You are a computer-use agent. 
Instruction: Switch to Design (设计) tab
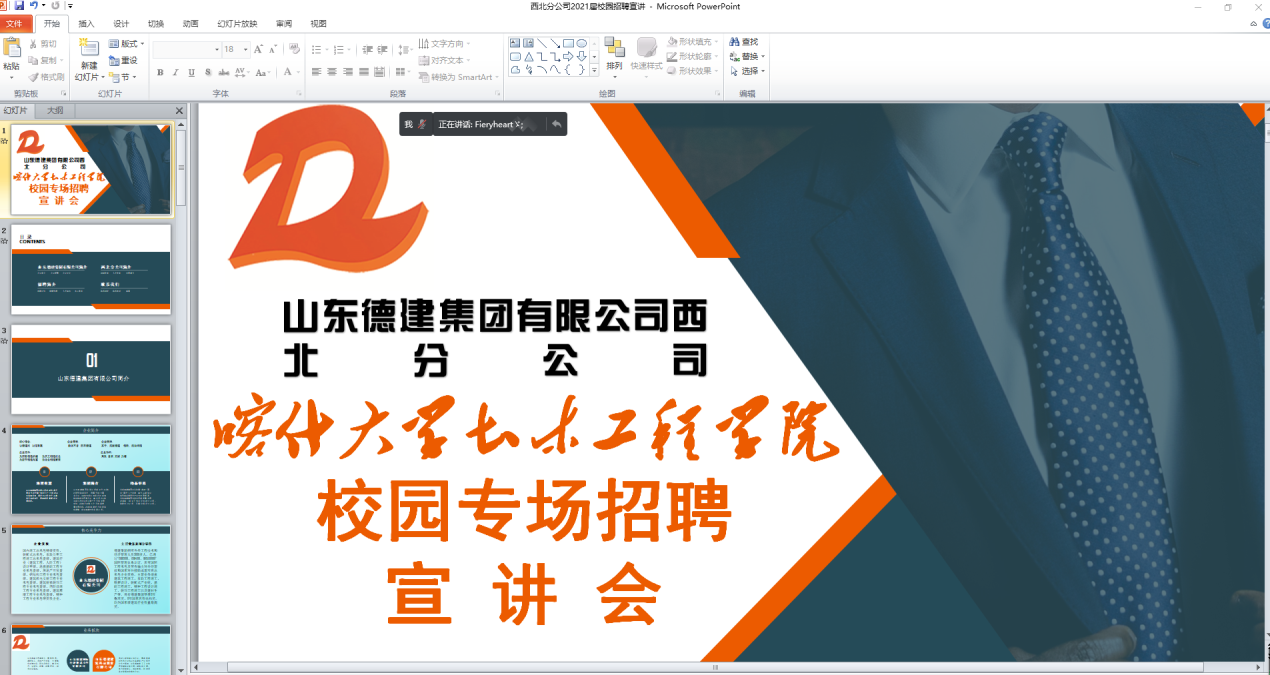point(121,23)
